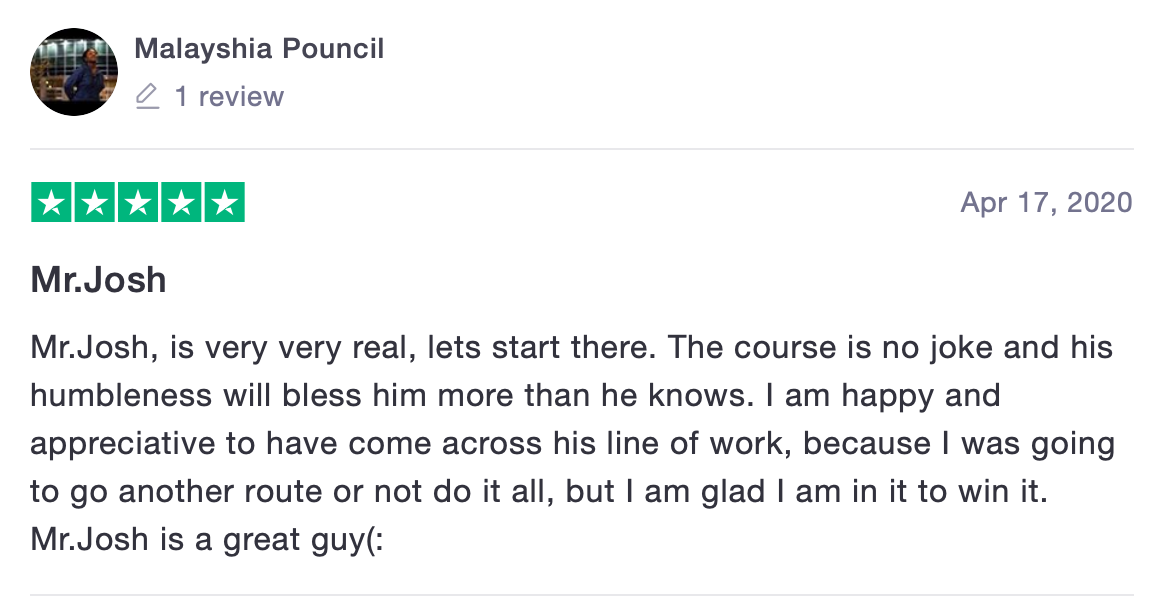The width and height of the screenshot is (1174, 616).
Task: Click the '1 review' label
Action: coord(229,97)
